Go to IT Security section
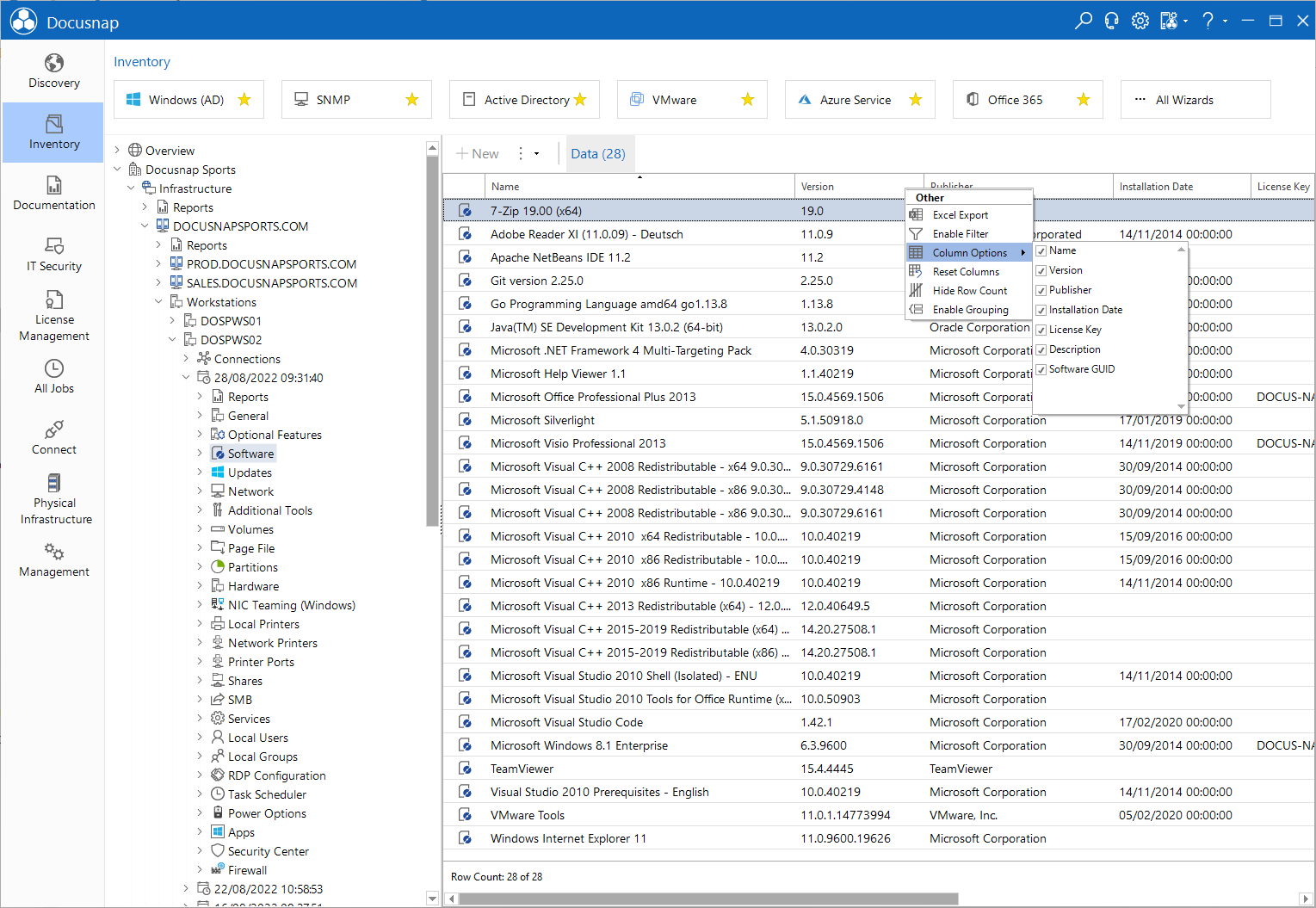The width and height of the screenshot is (1316, 908). pyautogui.click(x=53, y=255)
